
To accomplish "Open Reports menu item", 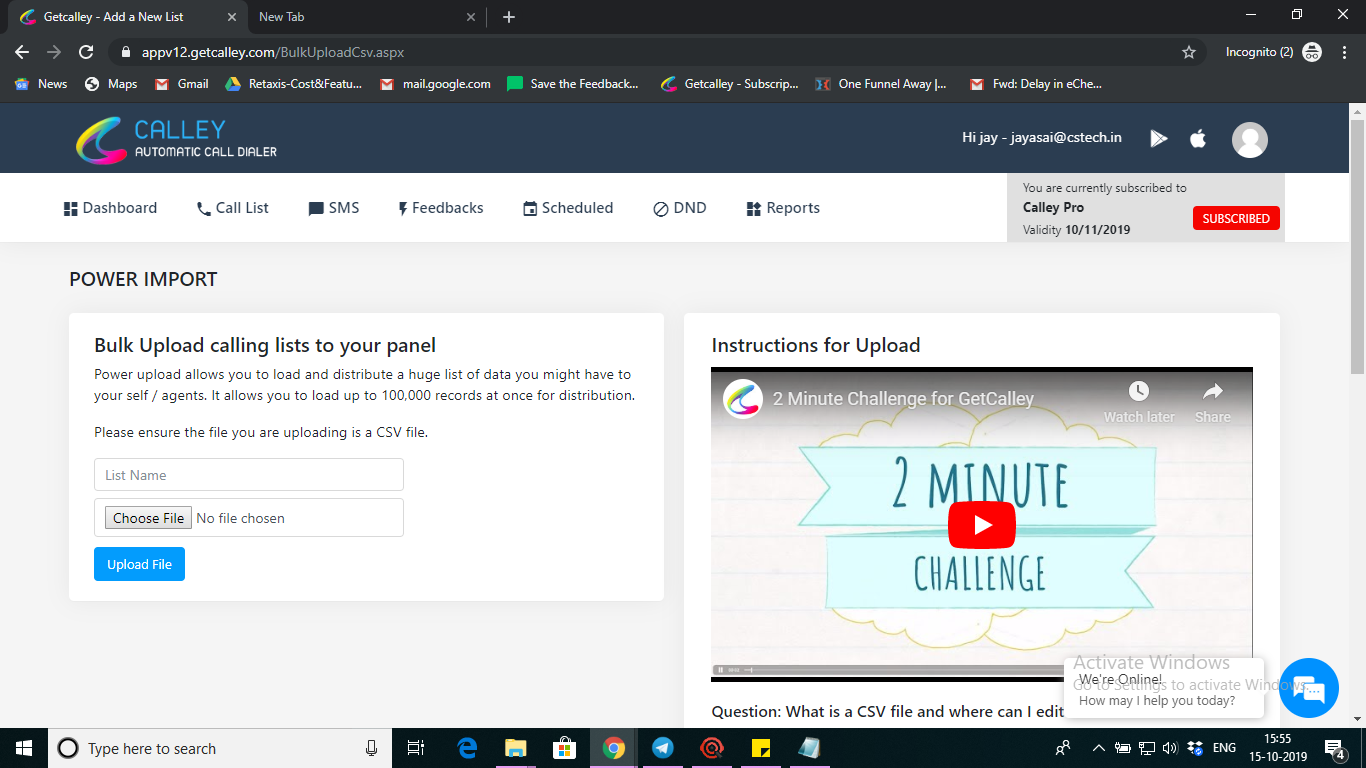I will point(783,208).
